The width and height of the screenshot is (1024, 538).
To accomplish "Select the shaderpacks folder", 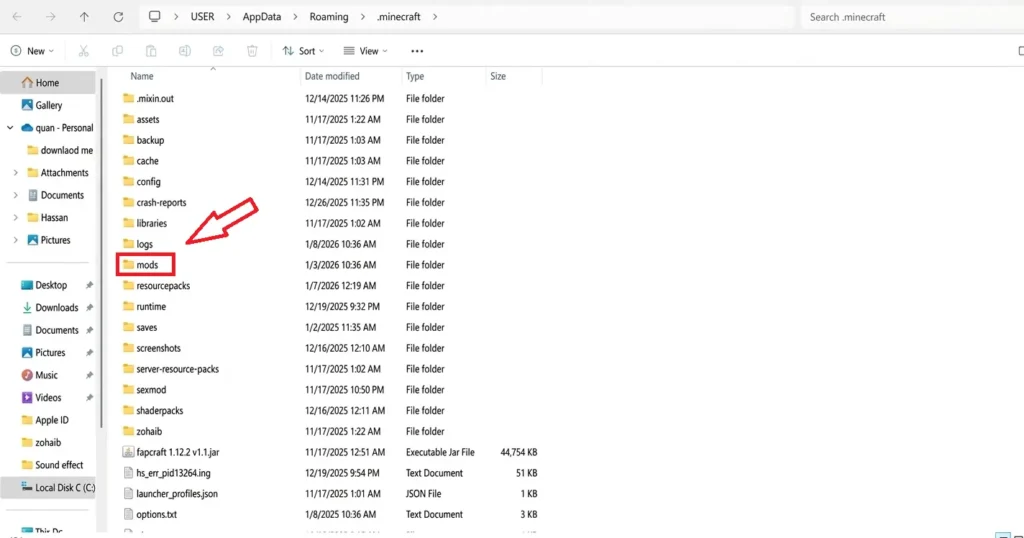I will tap(153, 411).
